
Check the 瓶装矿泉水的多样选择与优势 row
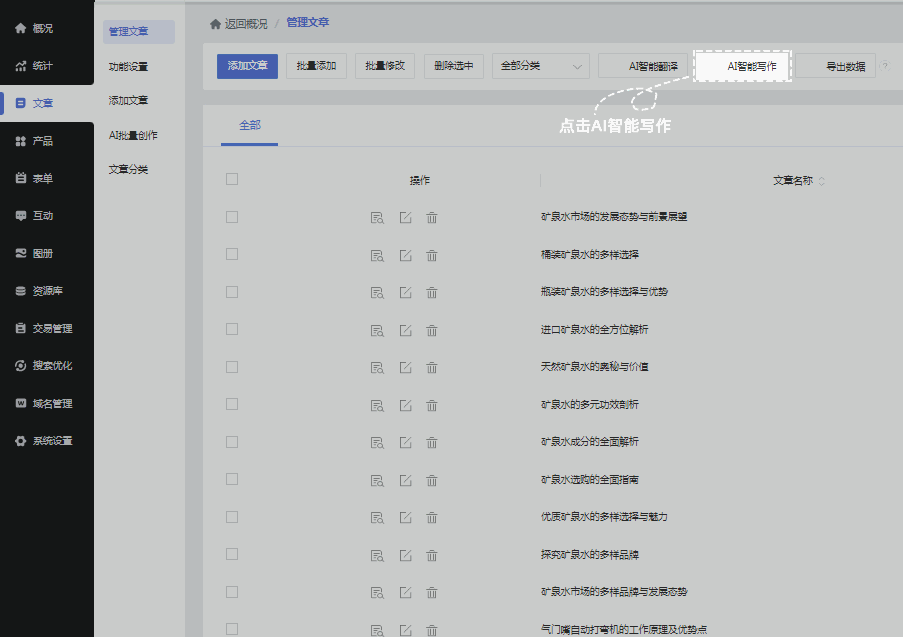(x=232, y=292)
